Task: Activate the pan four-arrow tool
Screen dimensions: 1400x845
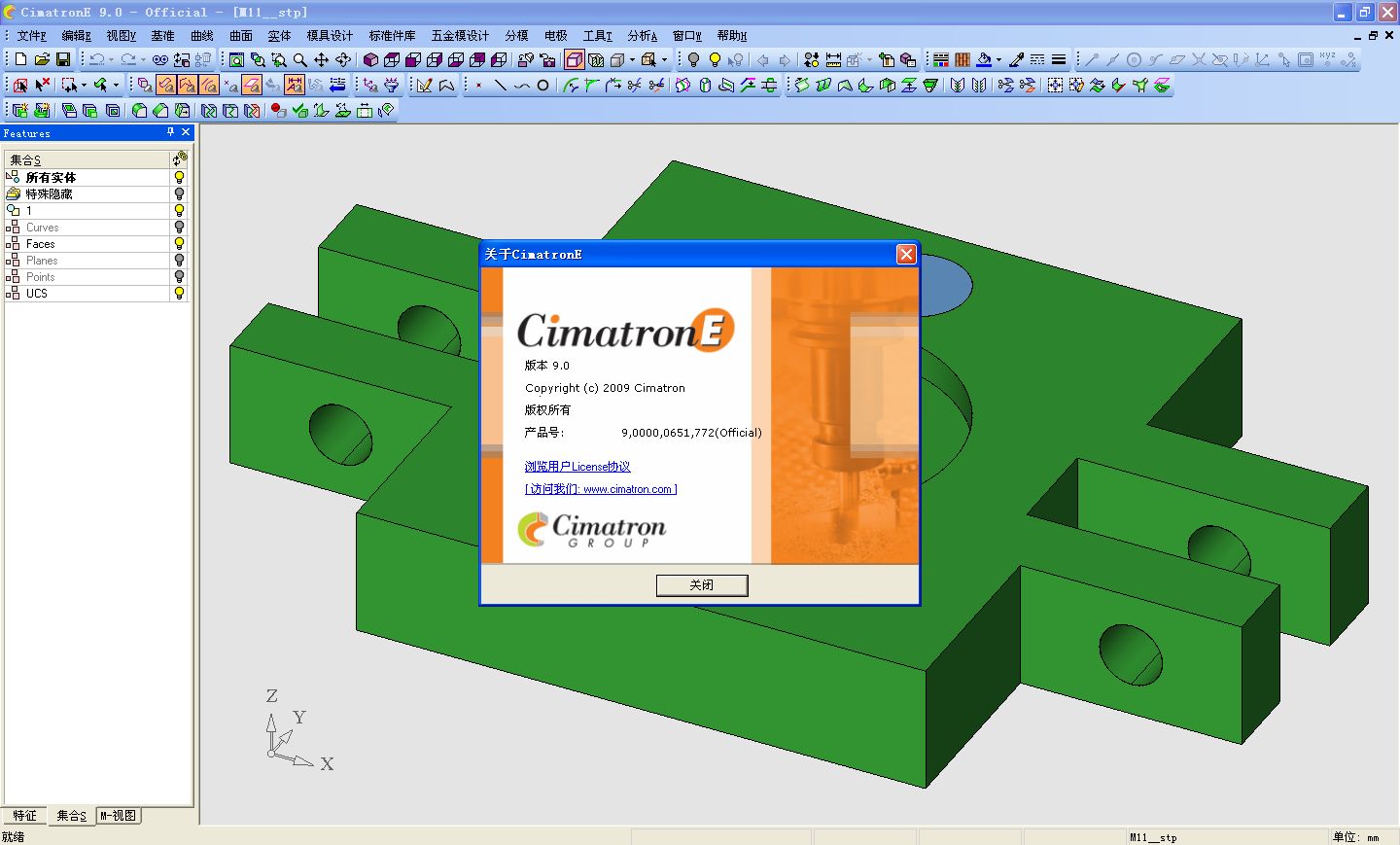Action: pos(322,59)
